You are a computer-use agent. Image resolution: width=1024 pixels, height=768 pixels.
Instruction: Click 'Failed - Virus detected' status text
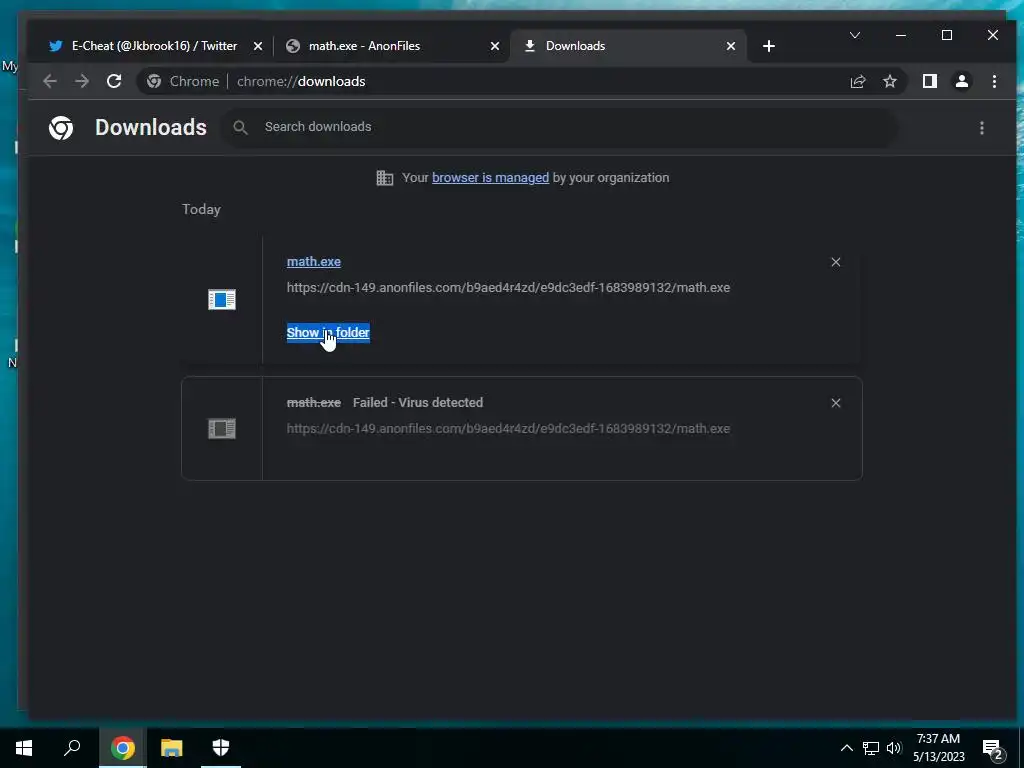click(x=418, y=403)
